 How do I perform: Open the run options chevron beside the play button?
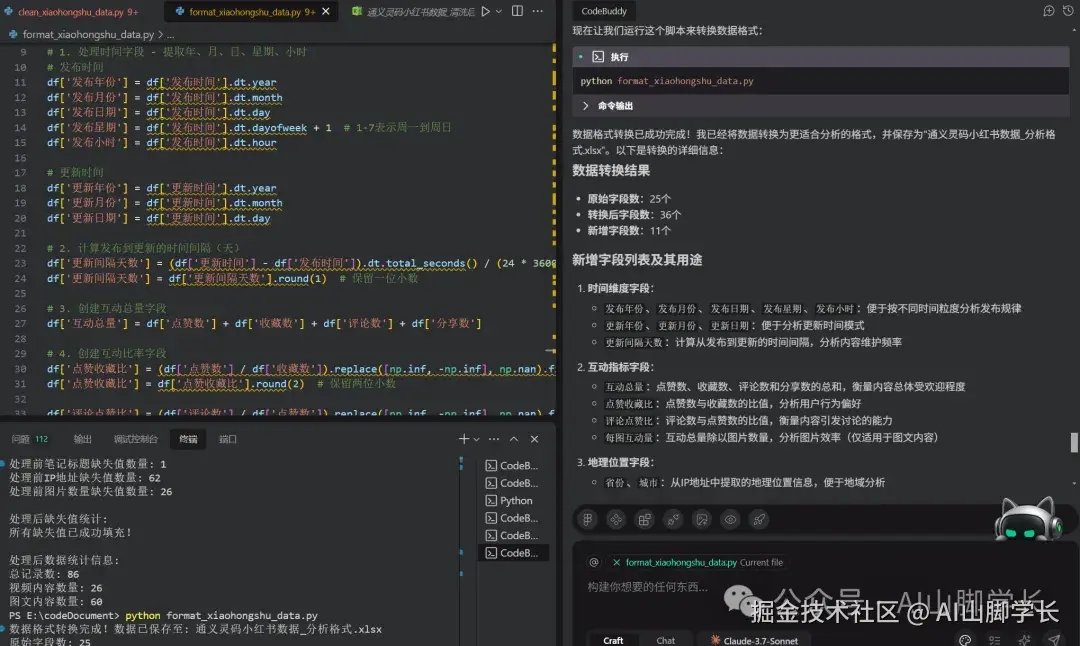tap(499, 10)
